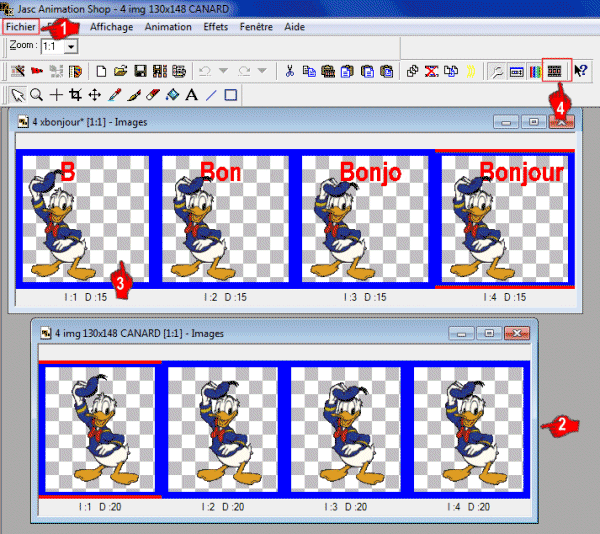Select the "B" frame in xbonjour window
Viewport: 600px width, 534px height.
point(86,219)
